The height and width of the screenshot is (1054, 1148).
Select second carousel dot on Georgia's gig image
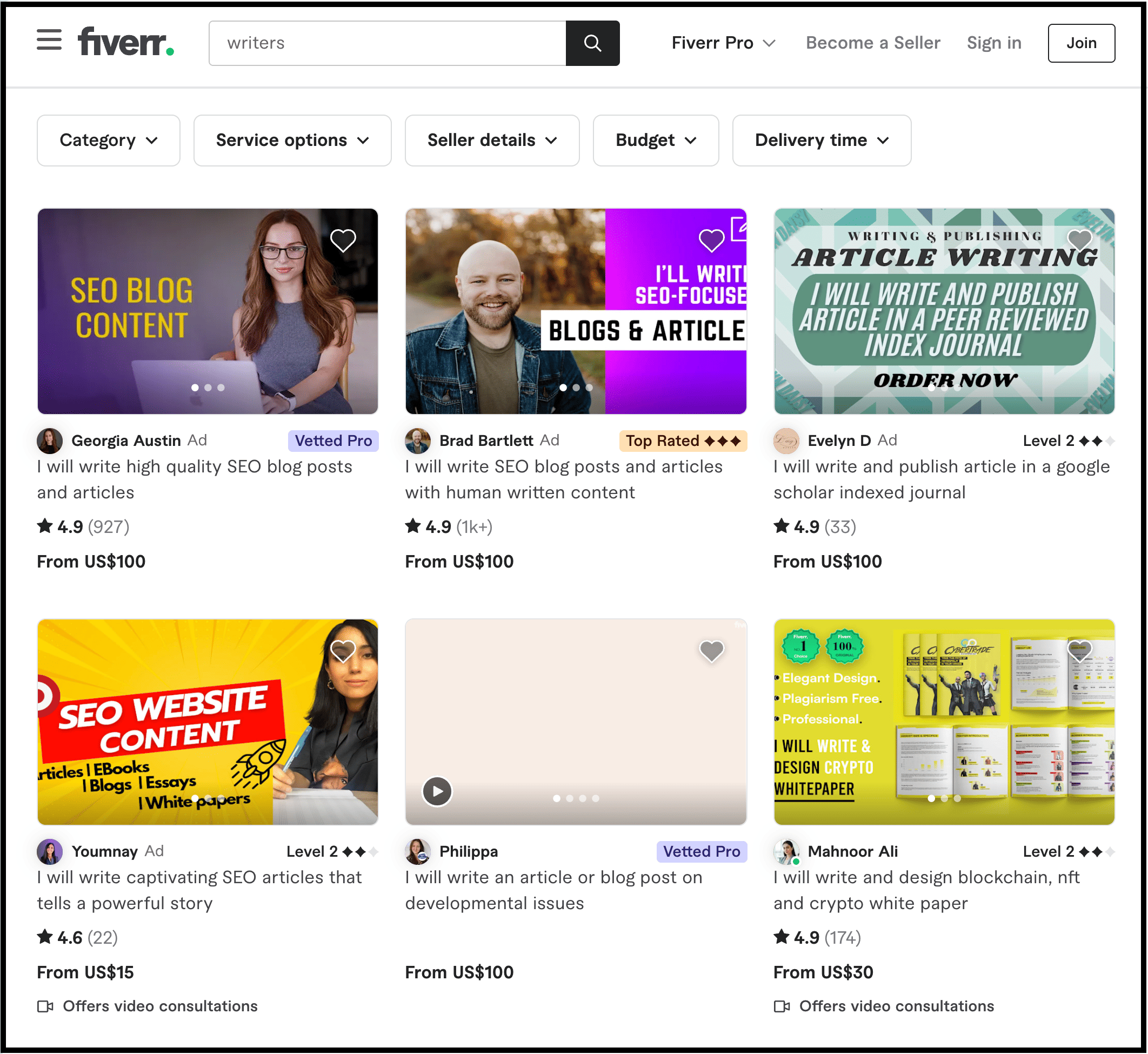(208, 388)
